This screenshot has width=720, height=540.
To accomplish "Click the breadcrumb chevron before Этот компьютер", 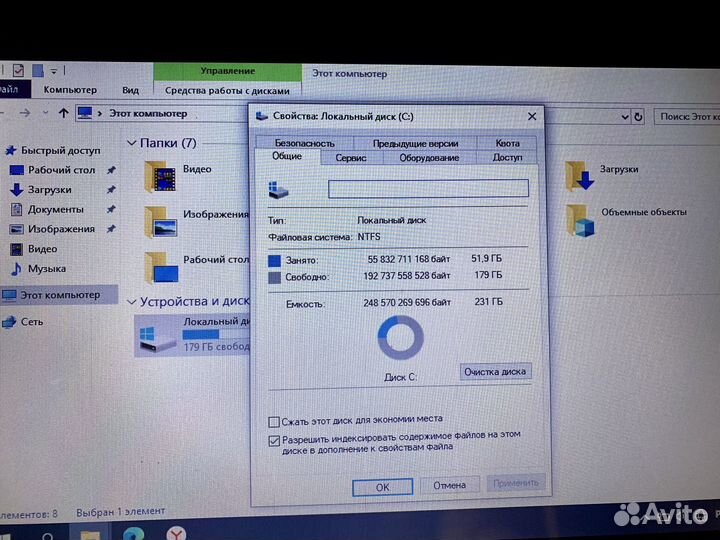I will pyautogui.click(x=100, y=113).
